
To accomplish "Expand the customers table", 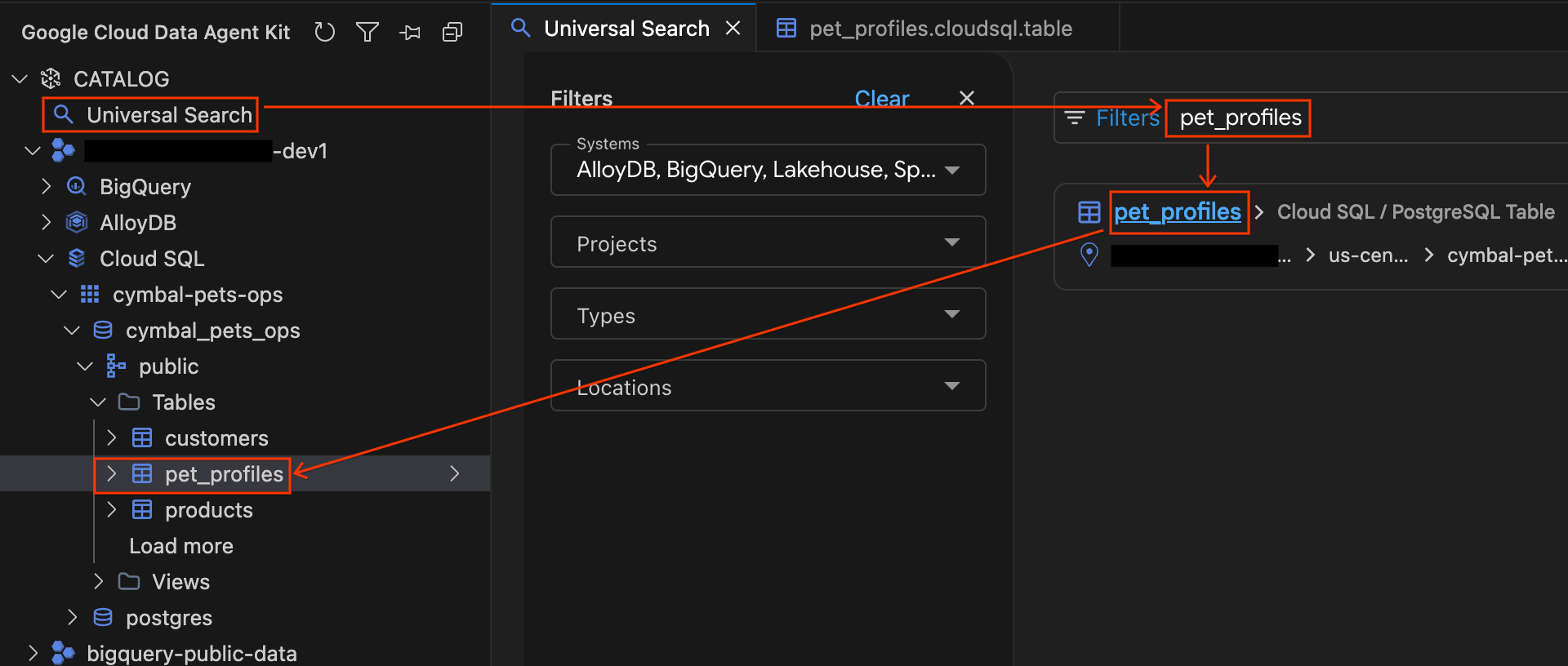I will point(112,437).
